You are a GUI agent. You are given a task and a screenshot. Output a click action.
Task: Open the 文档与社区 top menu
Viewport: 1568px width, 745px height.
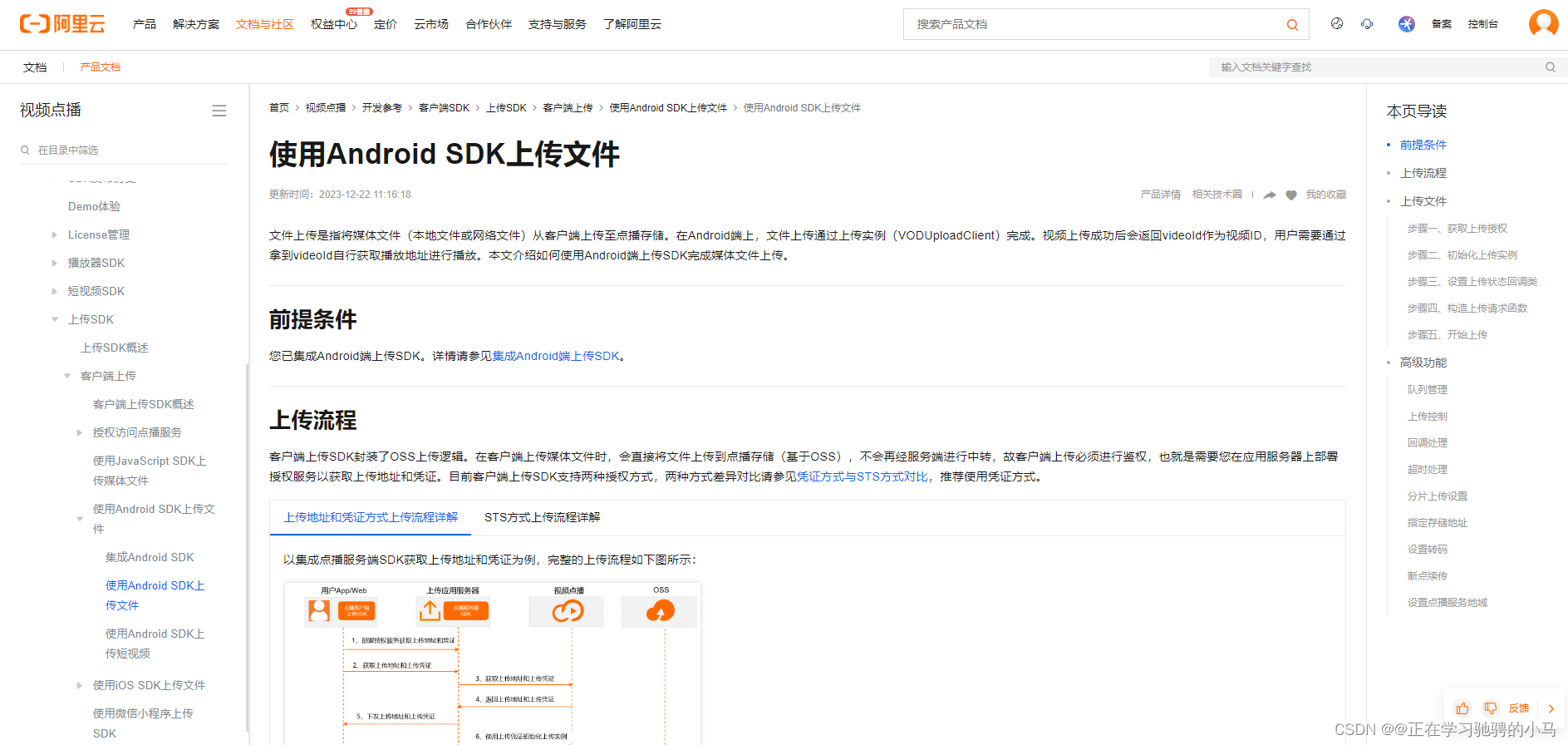[x=265, y=24]
